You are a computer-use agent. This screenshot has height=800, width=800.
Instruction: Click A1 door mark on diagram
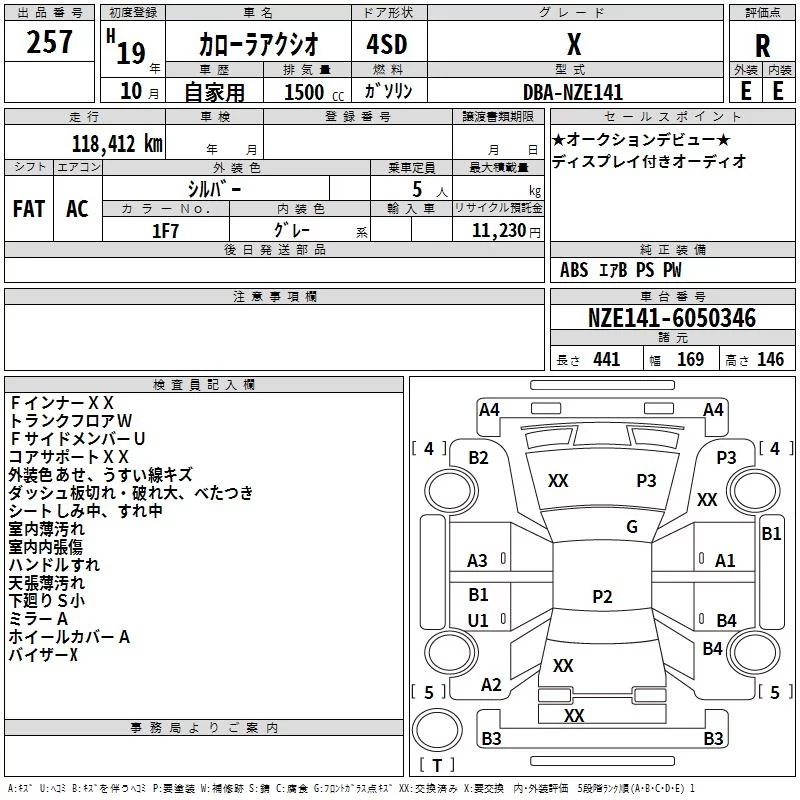click(x=724, y=561)
